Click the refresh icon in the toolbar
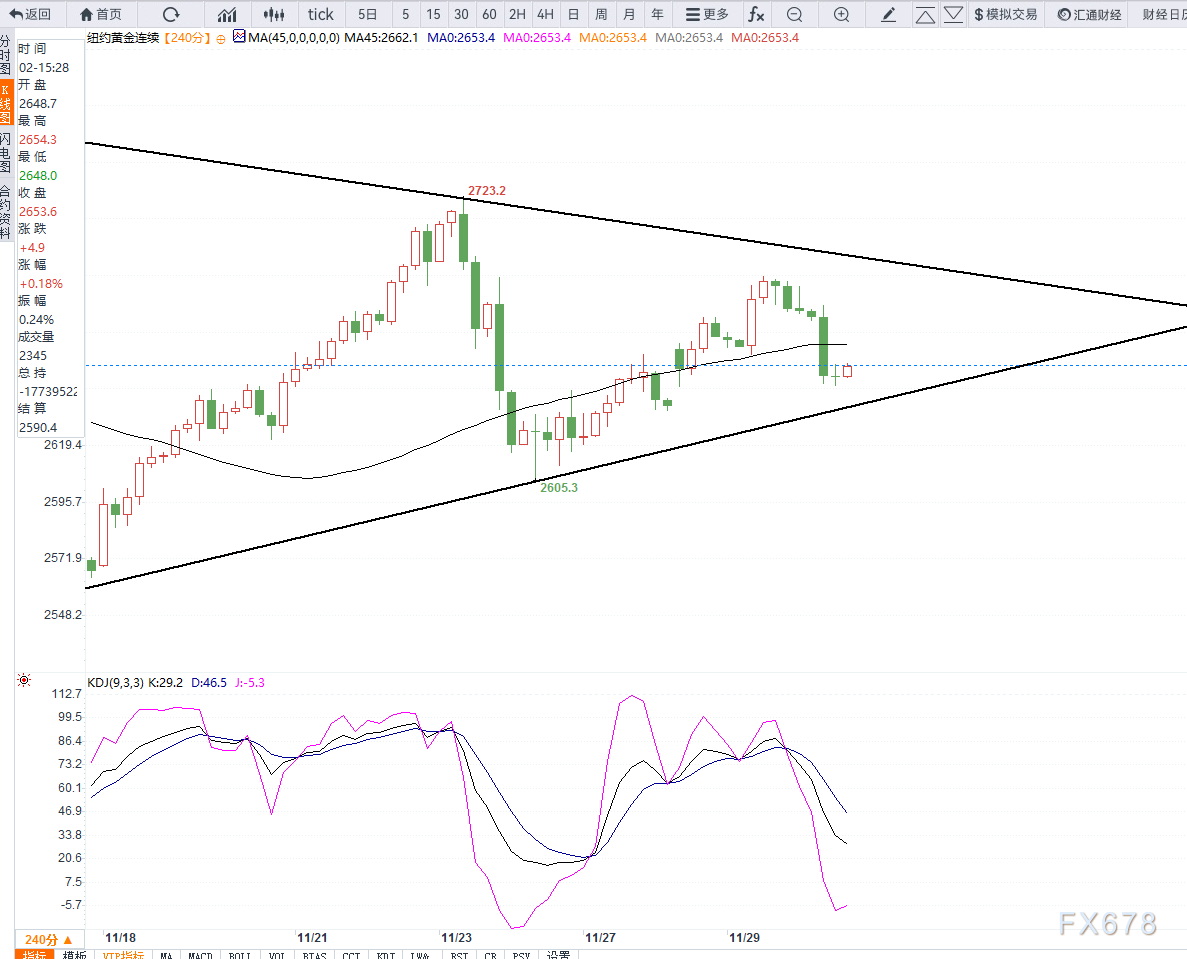This screenshot has height=959, width=1187. point(171,14)
